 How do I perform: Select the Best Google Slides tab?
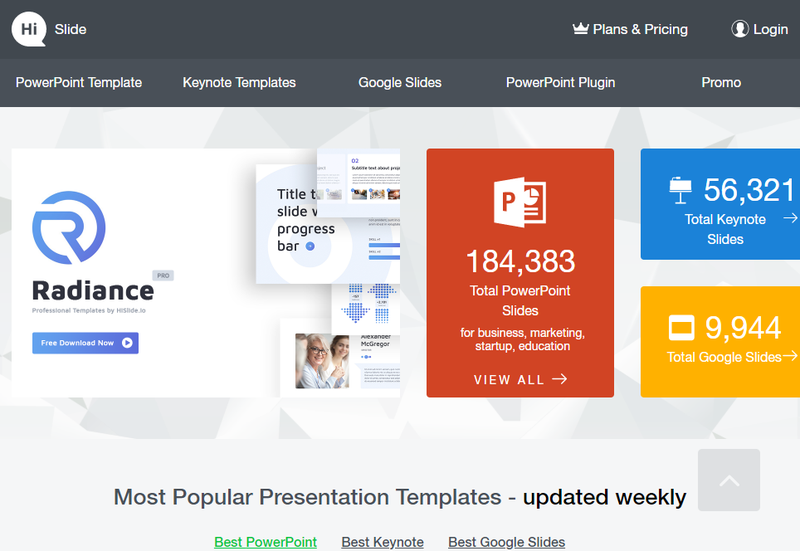(x=507, y=542)
